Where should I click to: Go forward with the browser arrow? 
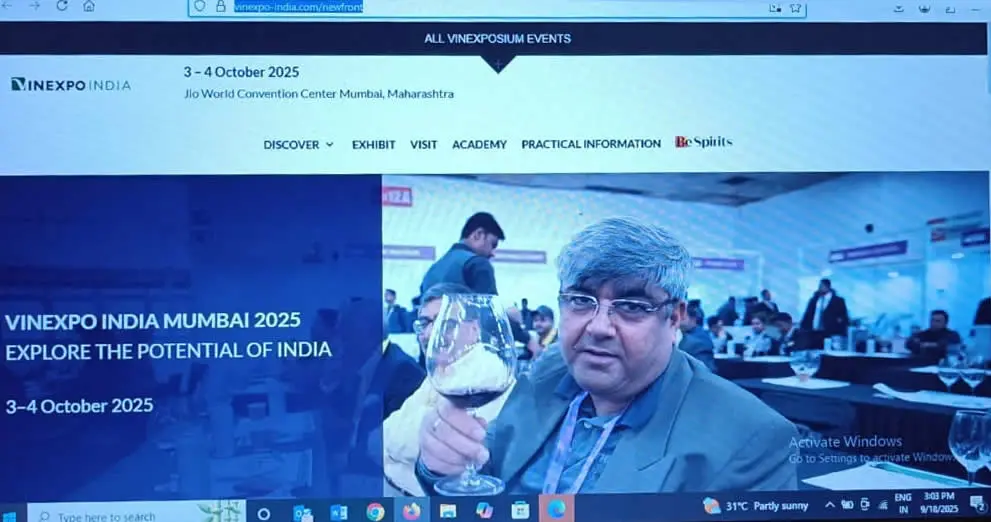tap(35, 6)
